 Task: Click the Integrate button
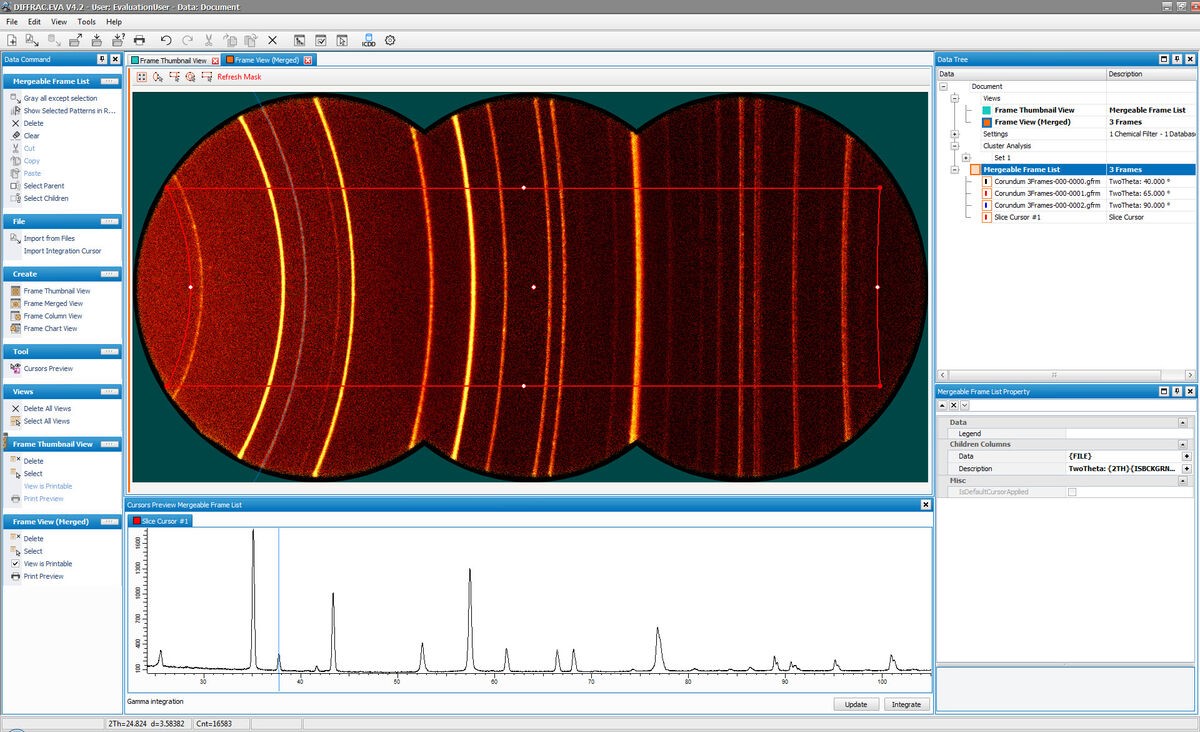[906, 704]
